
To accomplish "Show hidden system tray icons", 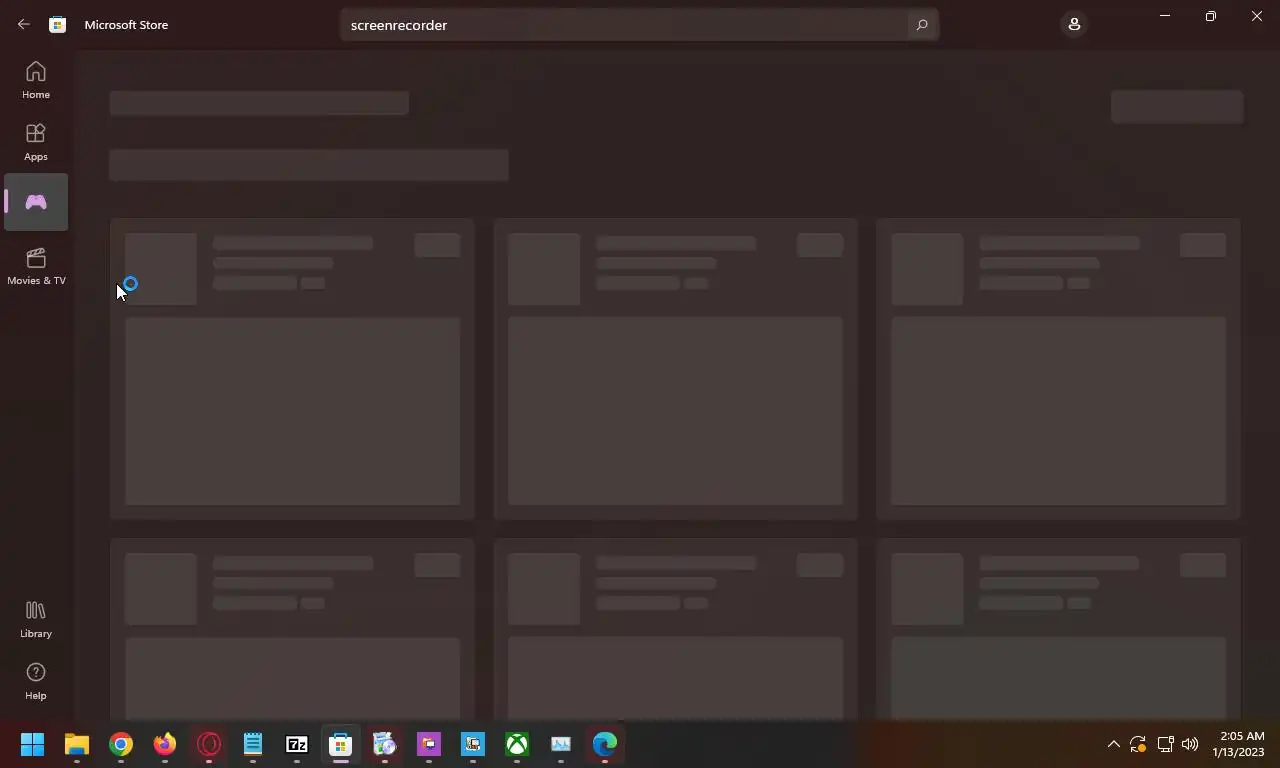I will (x=1113, y=744).
